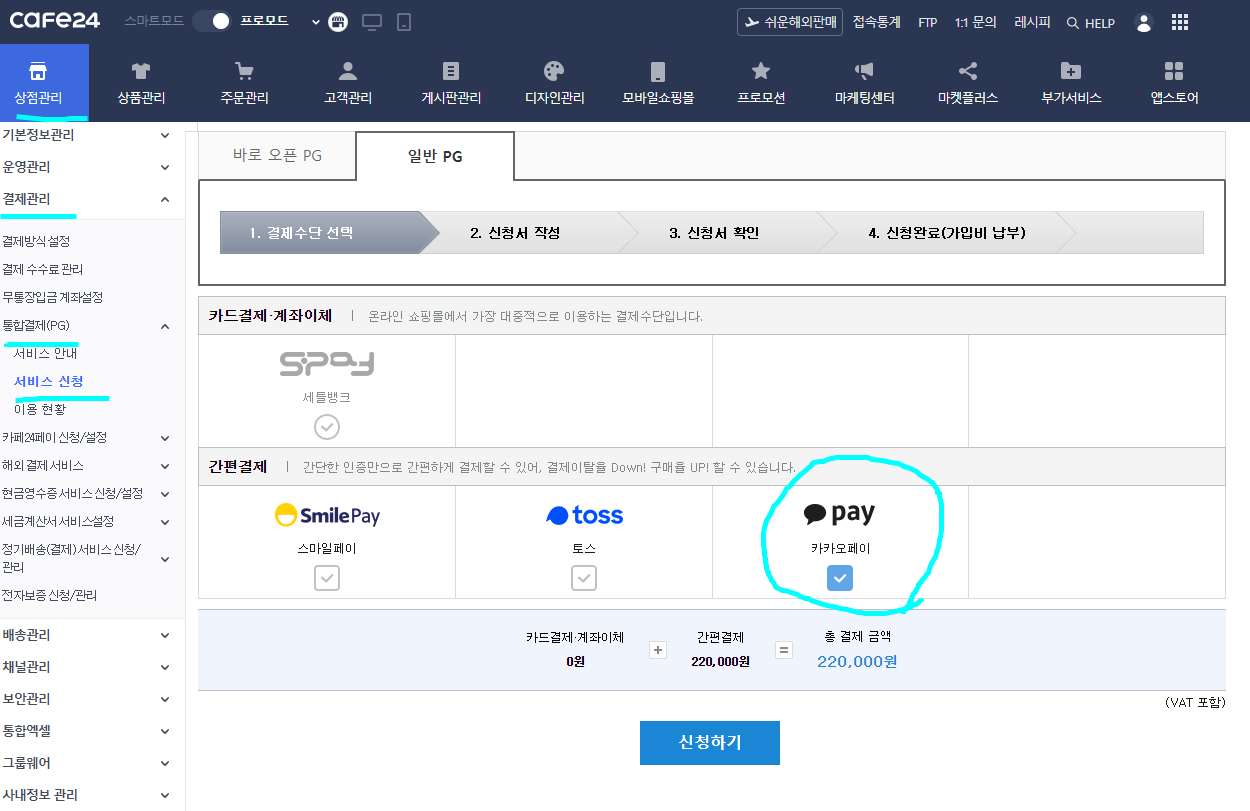This screenshot has height=811, width=1250.
Task: Click the 세틀뱅크 Spay logo
Action: 327,363
